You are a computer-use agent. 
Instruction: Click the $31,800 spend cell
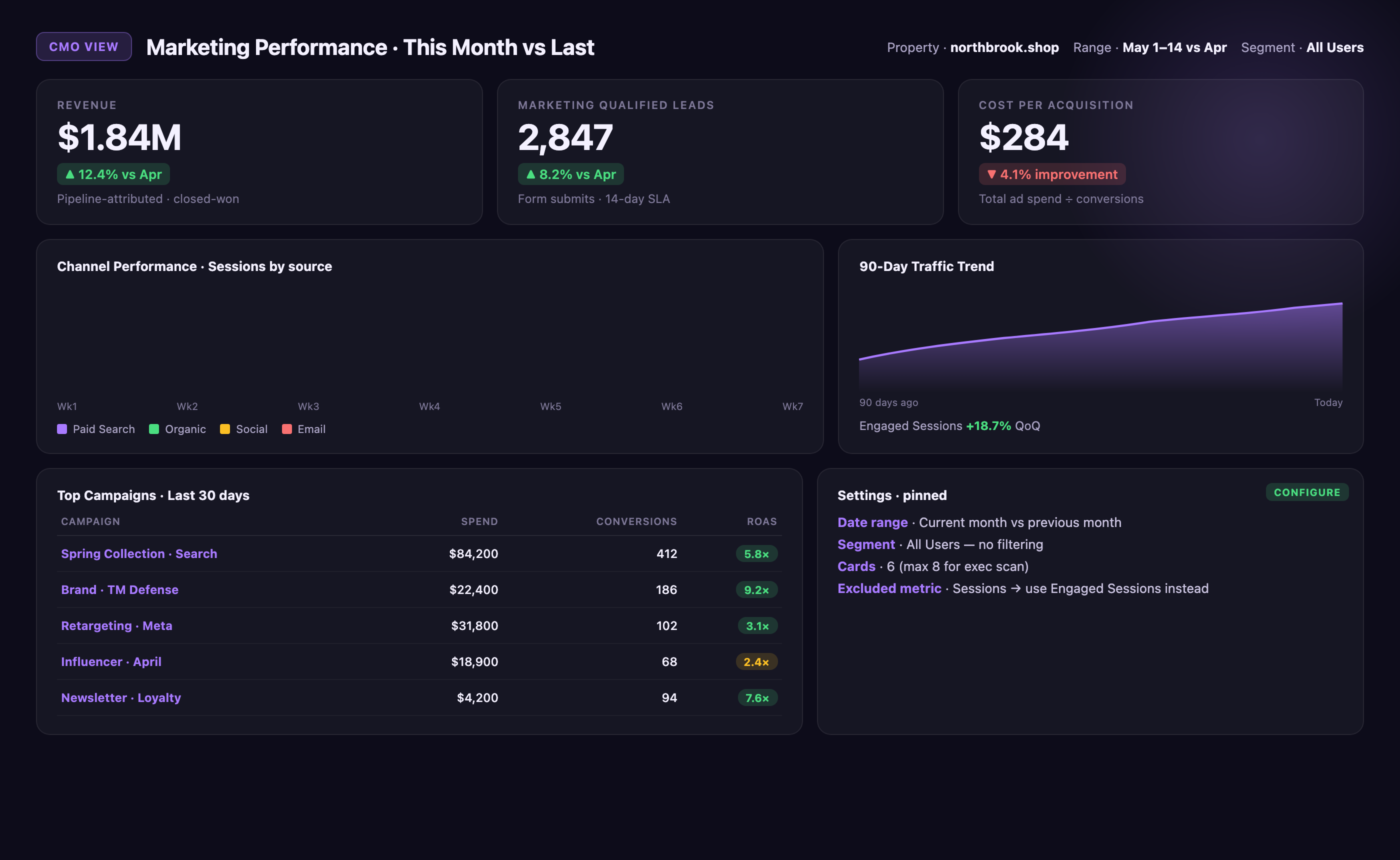coord(474,625)
